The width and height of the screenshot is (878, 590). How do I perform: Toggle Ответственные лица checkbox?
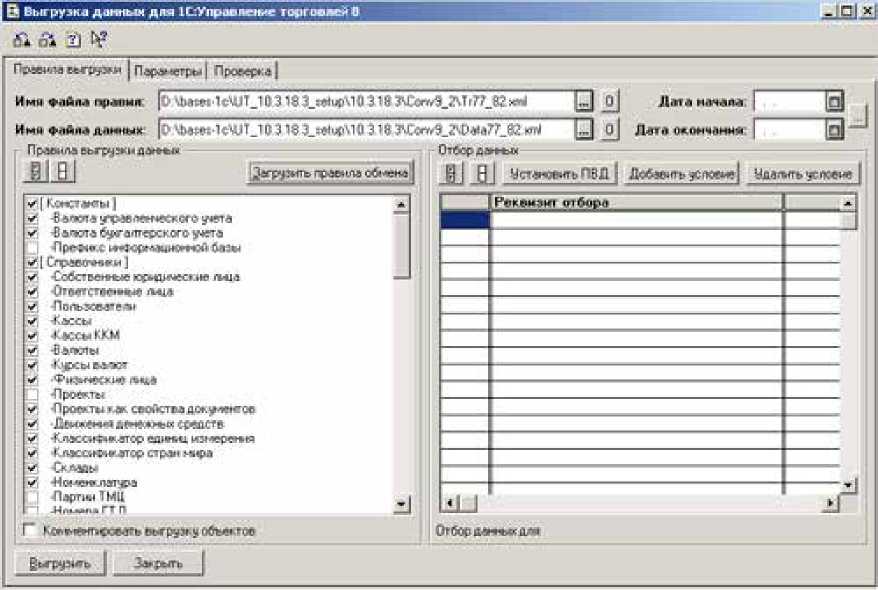click(32, 291)
